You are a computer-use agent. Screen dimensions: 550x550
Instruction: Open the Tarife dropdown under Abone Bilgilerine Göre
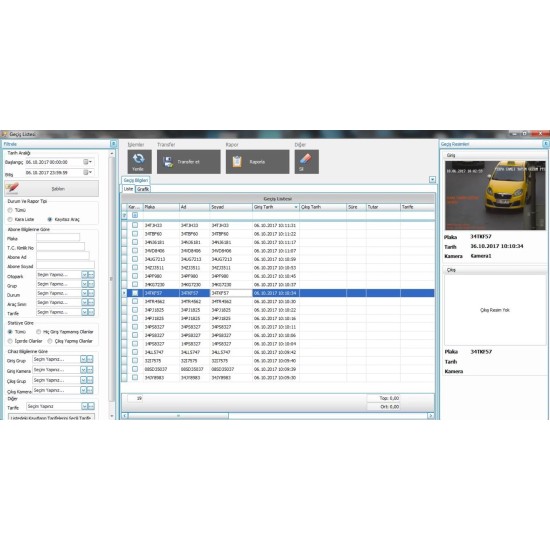pyautogui.click(x=84, y=312)
